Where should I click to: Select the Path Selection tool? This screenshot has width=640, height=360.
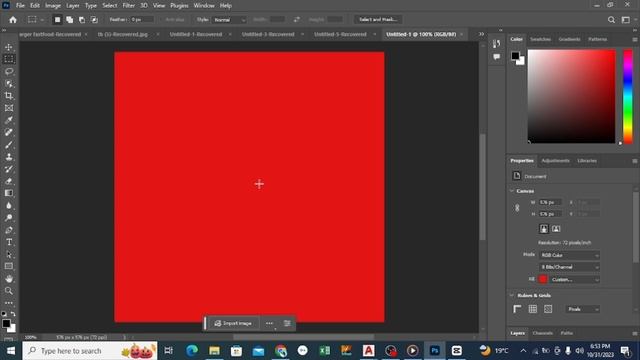9,254
